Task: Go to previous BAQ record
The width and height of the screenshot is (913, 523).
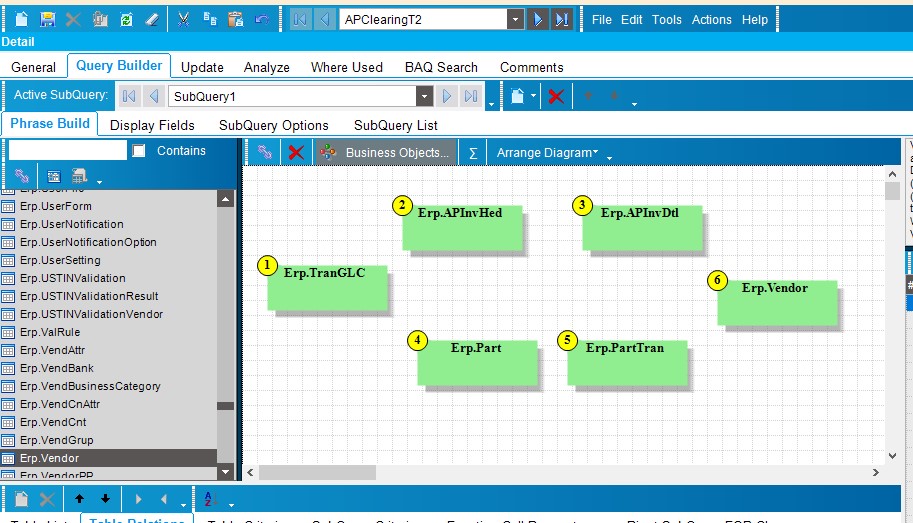Action: tap(324, 19)
